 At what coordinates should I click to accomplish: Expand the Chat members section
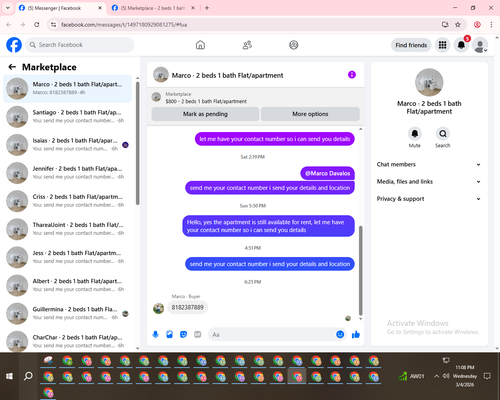coord(429,164)
